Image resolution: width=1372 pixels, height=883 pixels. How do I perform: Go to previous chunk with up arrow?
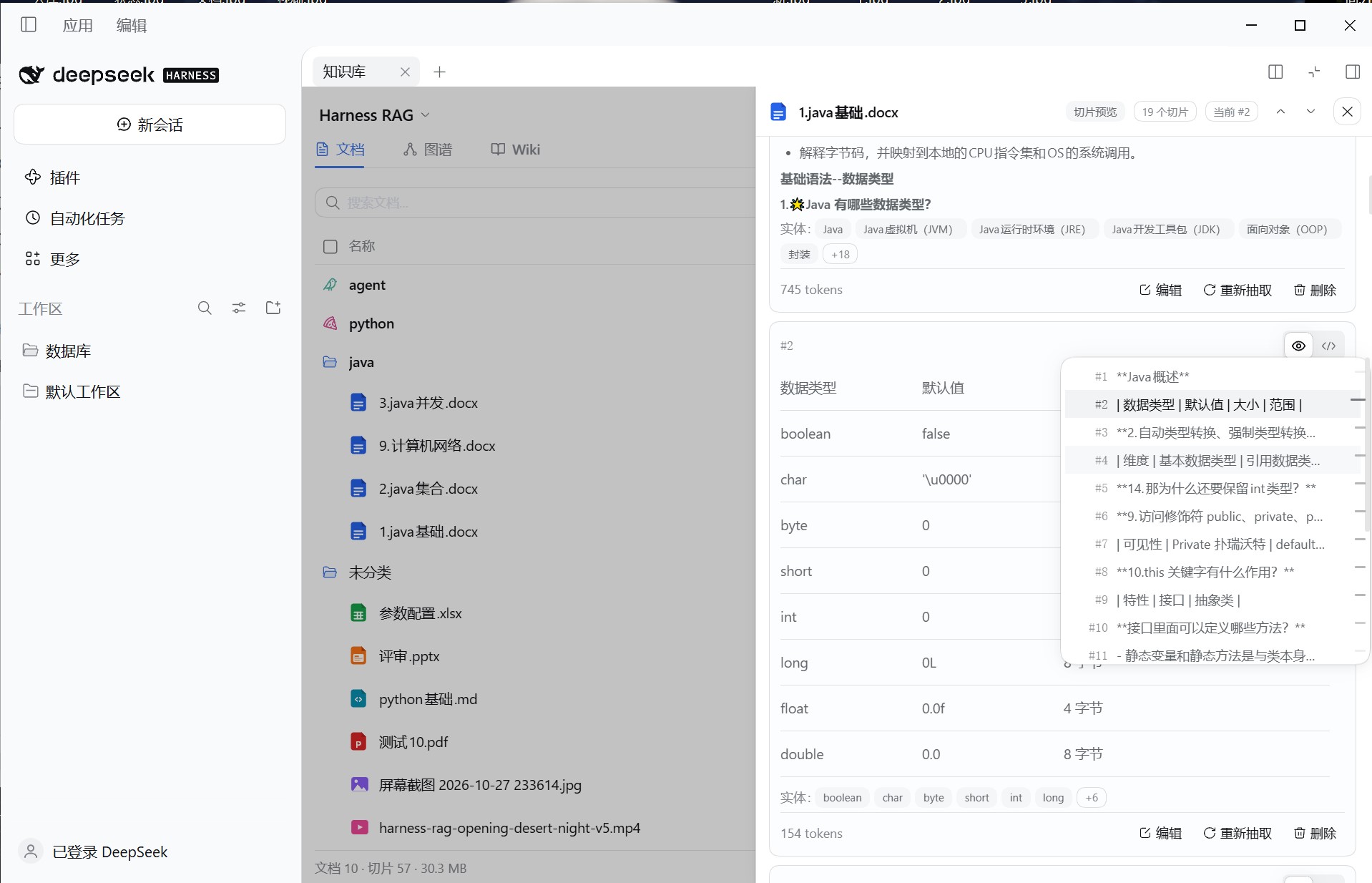[1280, 112]
